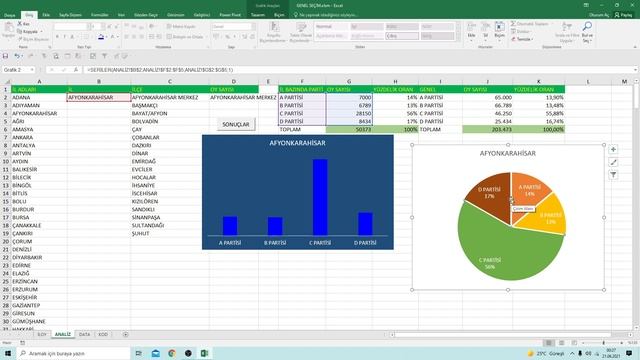Switch to Sayfa Düzeni ribbon tab
The image size is (640, 360).
click(x=70, y=15)
